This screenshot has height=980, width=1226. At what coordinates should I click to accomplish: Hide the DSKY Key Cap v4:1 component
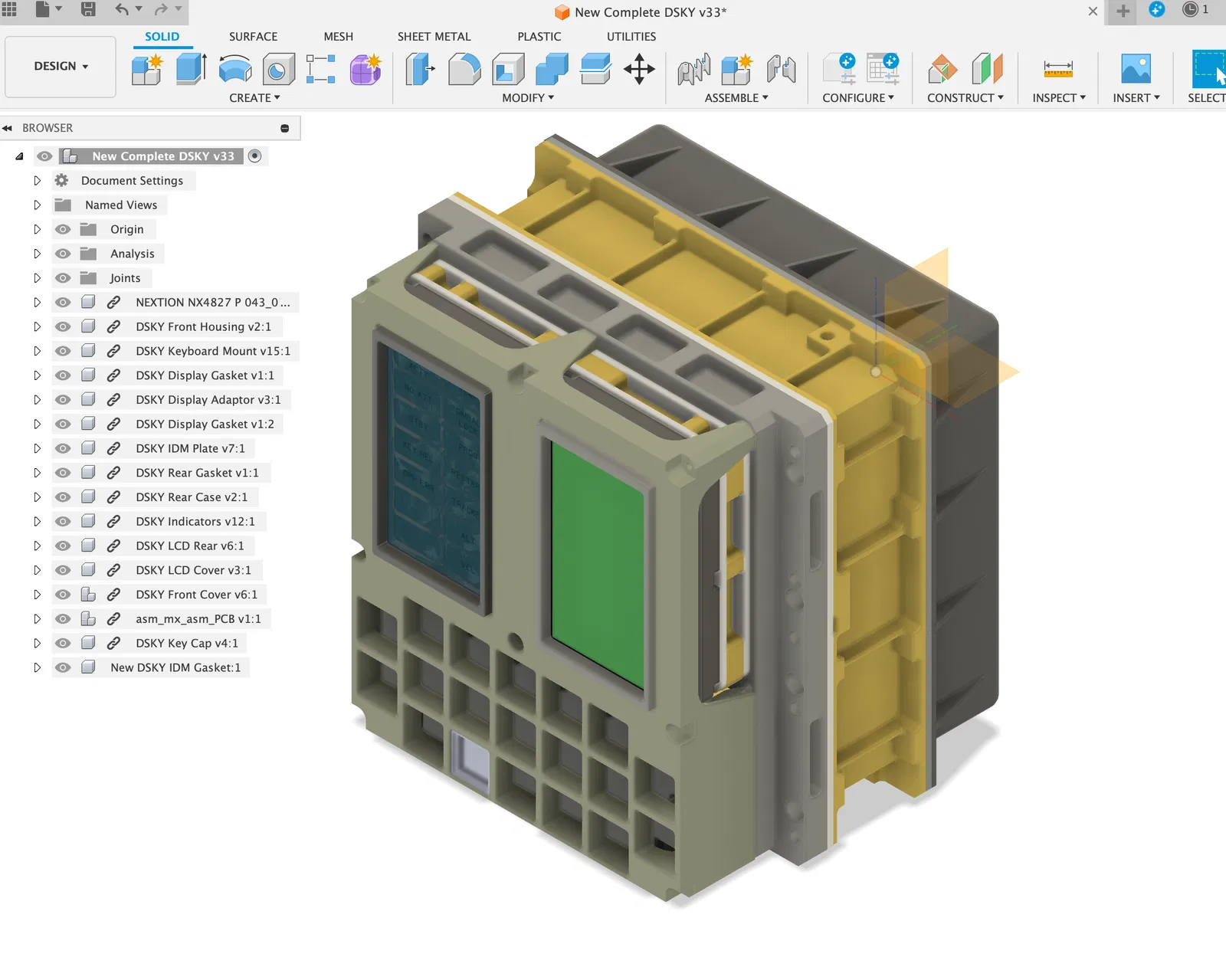(63, 643)
